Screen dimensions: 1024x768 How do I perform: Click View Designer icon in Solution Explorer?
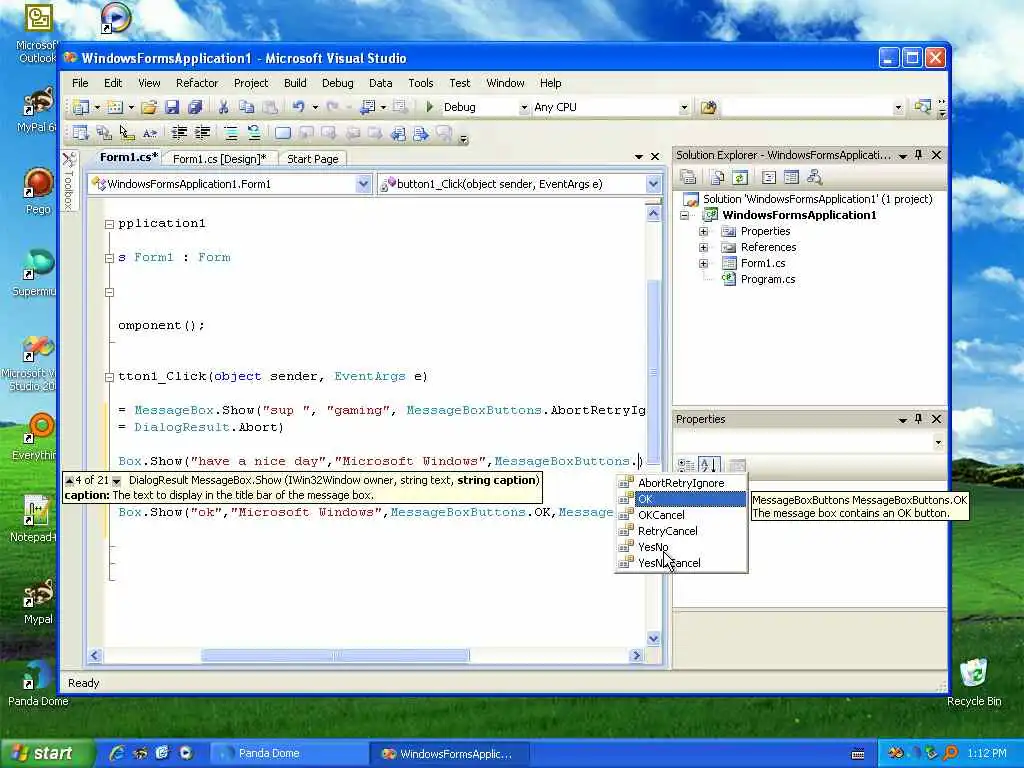791,177
